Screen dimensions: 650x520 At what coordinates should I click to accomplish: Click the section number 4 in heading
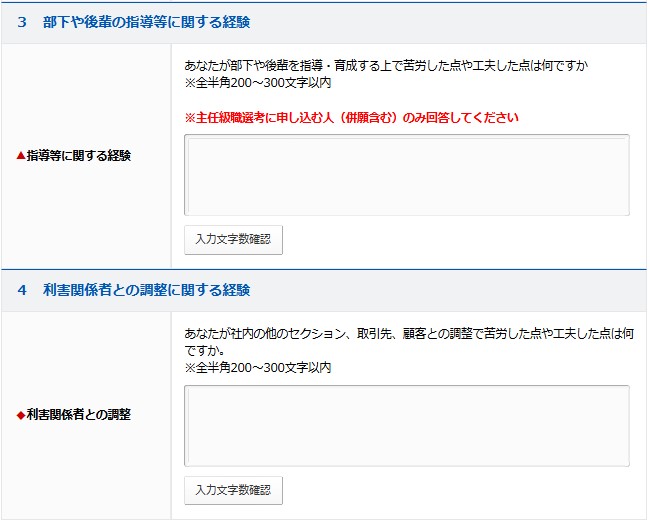coord(22,290)
